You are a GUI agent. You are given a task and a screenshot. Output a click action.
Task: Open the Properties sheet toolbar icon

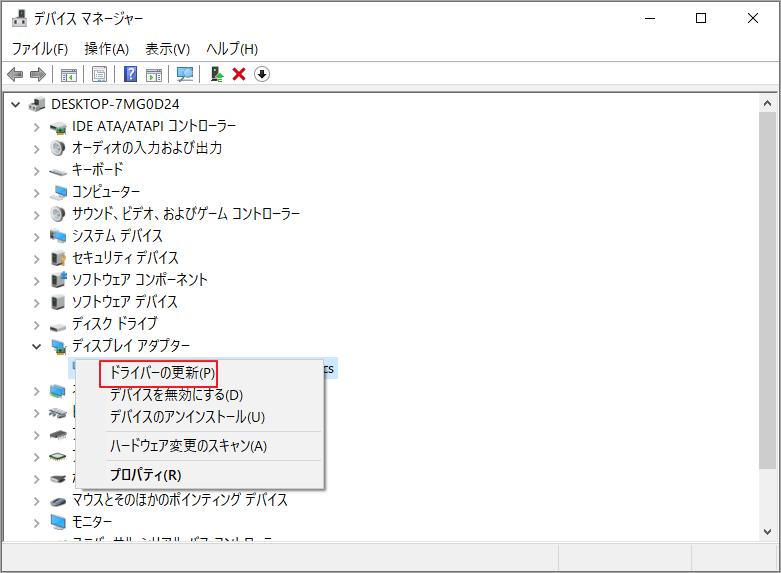click(x=99, y=75)
